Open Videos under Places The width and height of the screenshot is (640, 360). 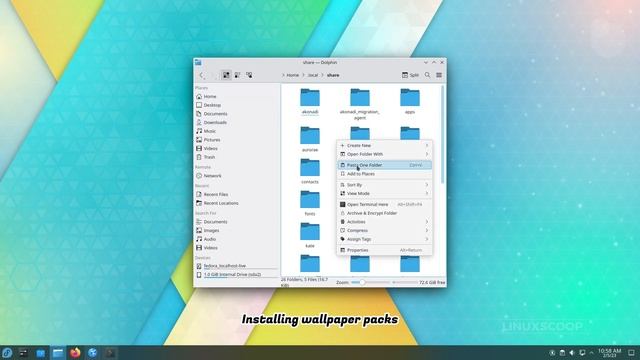[237, 149]
